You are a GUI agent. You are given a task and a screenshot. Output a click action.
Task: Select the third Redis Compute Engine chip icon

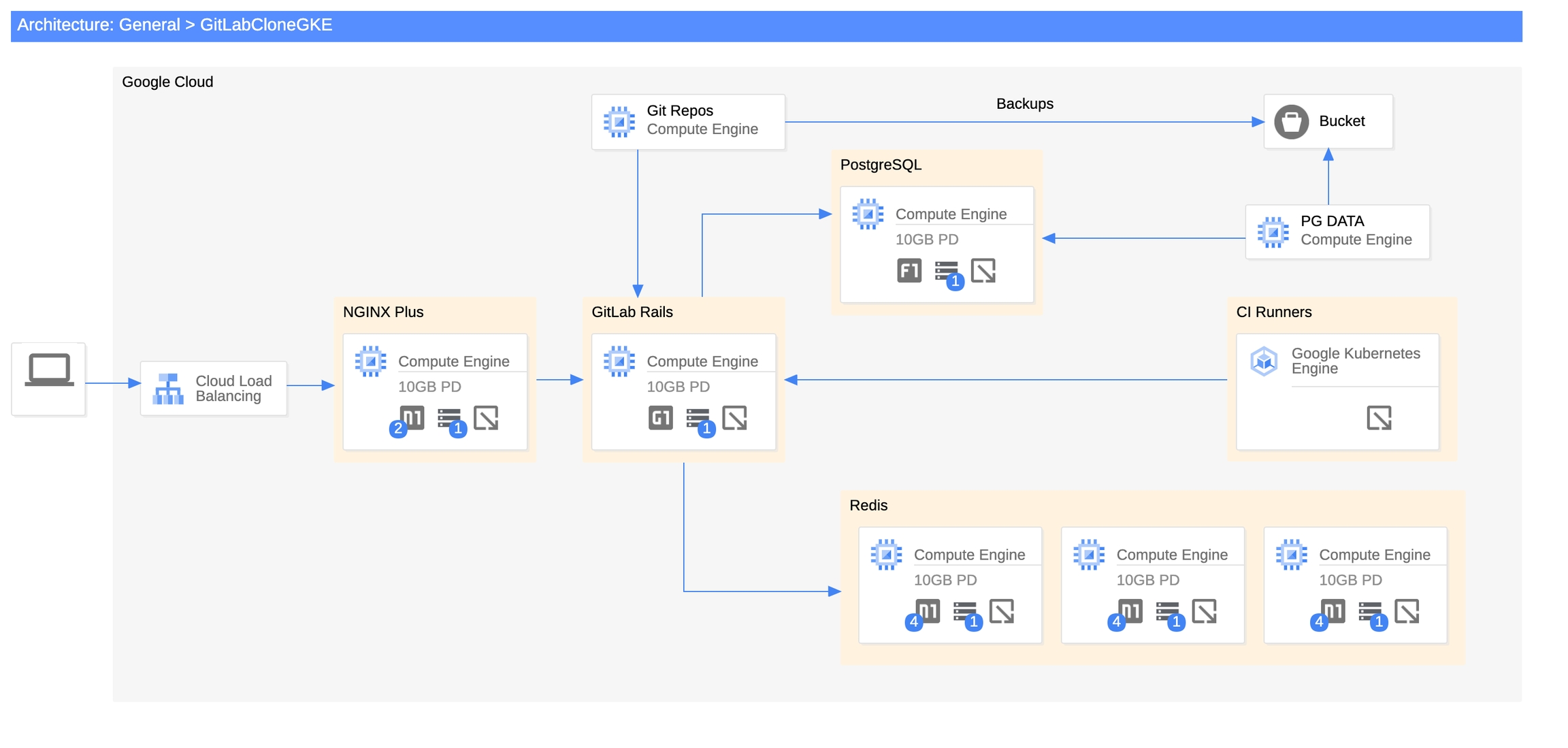pos(1291,554)
